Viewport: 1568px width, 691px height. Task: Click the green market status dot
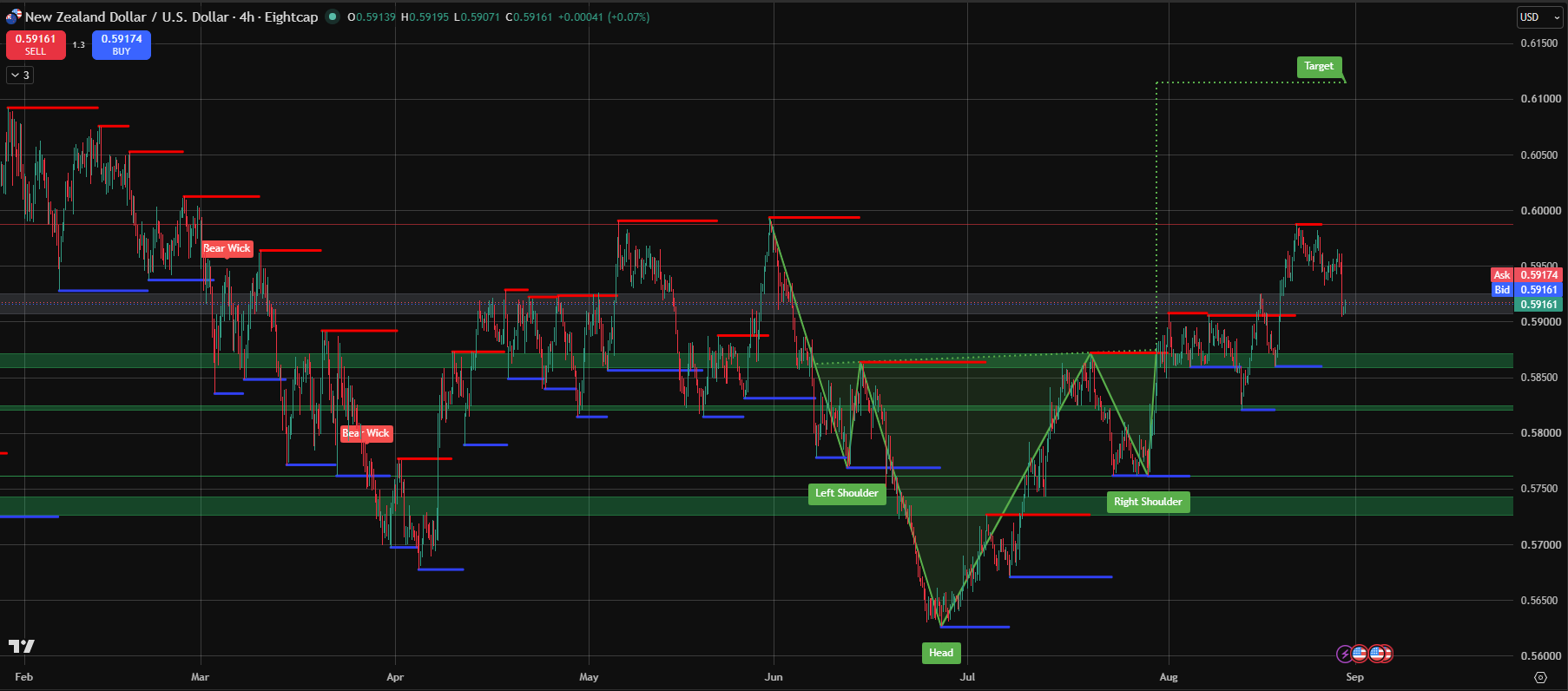click(x=333, y=16)
